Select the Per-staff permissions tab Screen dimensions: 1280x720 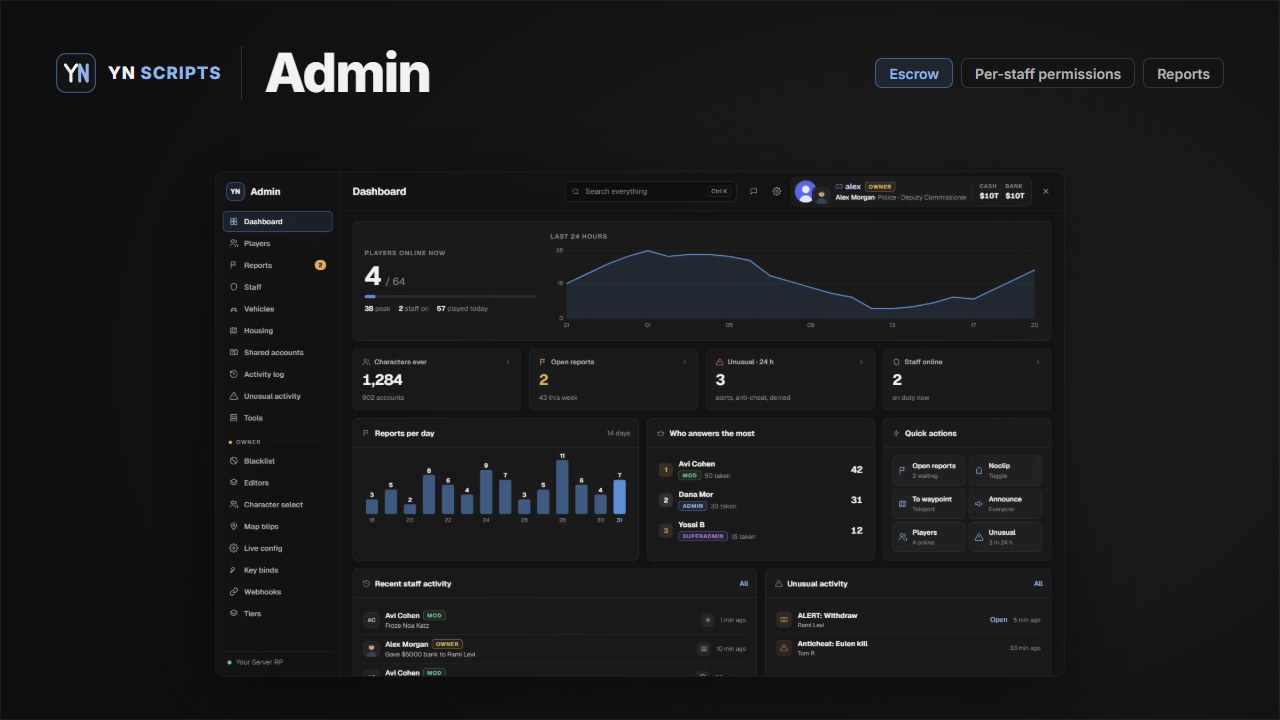click(x=1048, y=73)
